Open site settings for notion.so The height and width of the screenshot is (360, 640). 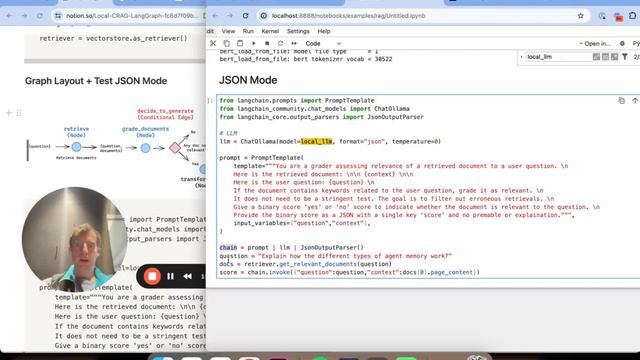(x=58, y=16)
